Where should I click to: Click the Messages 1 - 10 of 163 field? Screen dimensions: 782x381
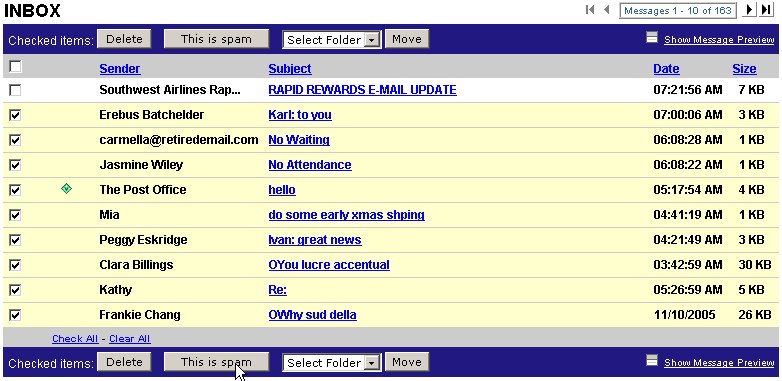[x=678, y=10]
